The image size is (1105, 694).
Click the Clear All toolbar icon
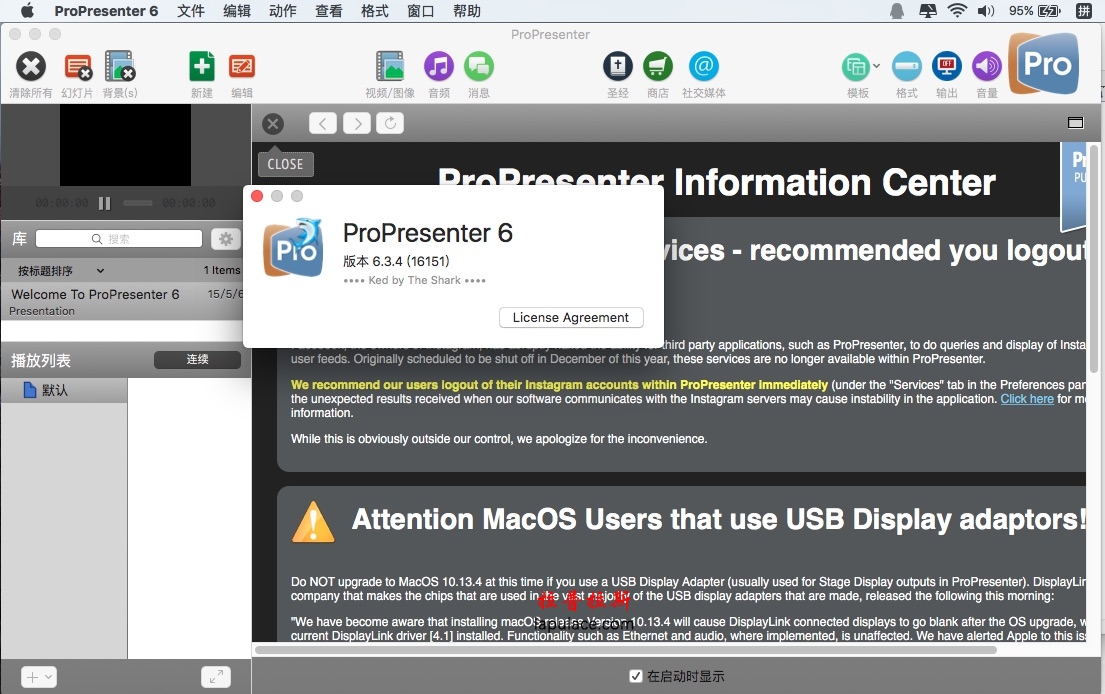tap(31, 67)
